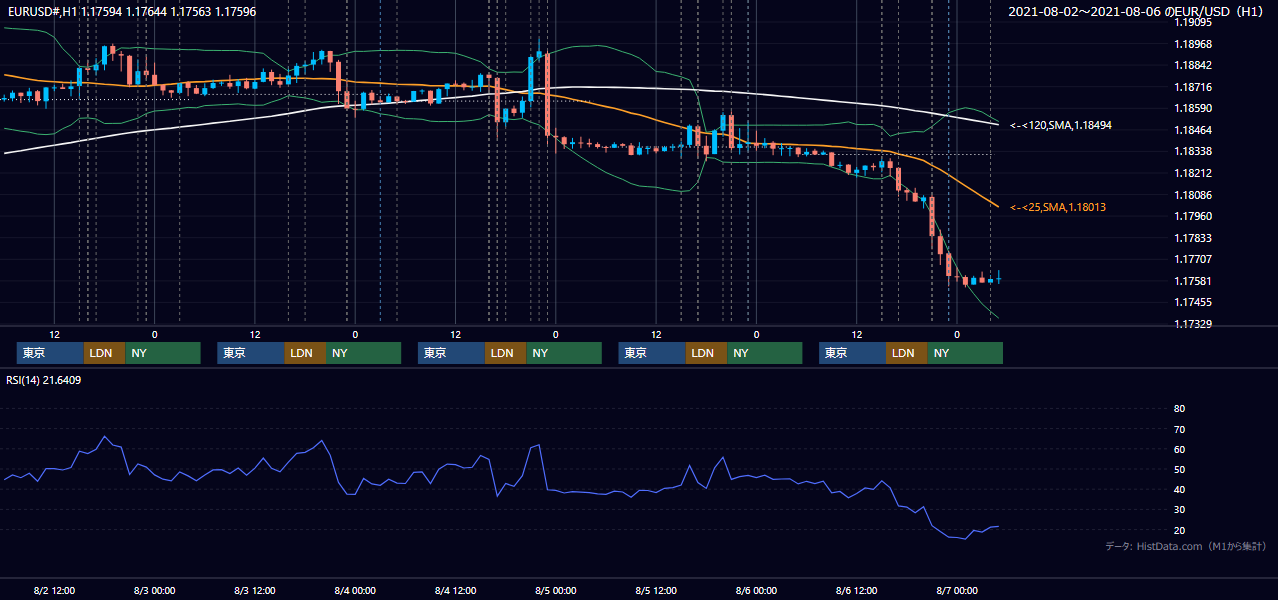Click the 8/5 00:00 time axis label
The image size is (1278, 600).
[x=556, y=590]
